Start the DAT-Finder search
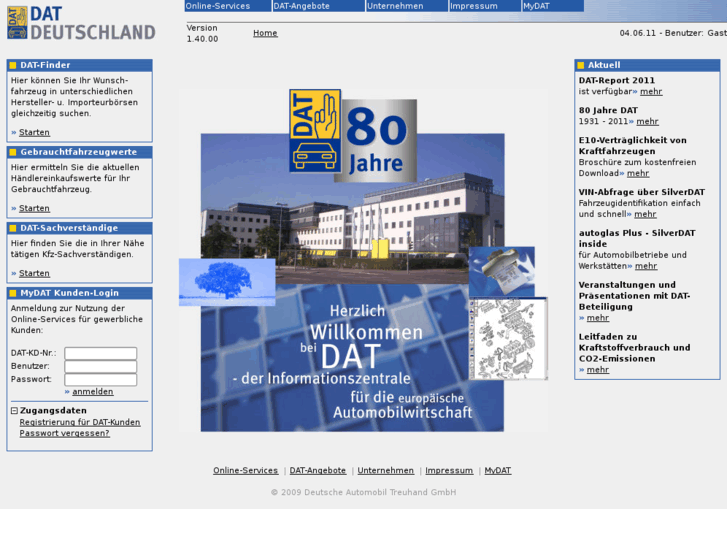The image size is (727, 545). (34, 132)
